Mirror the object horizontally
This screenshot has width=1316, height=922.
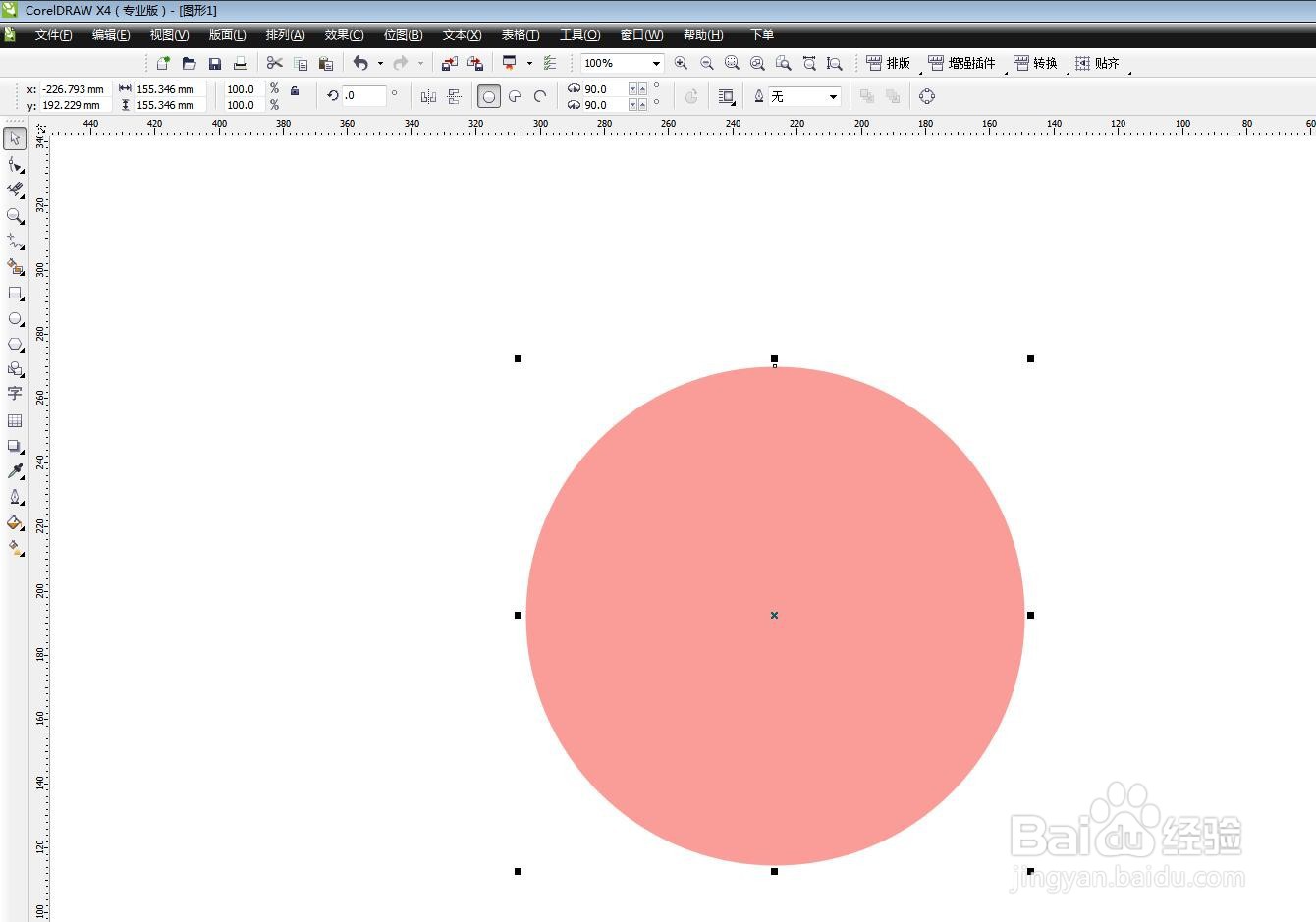pyautogui.click(x=428, y=96)
